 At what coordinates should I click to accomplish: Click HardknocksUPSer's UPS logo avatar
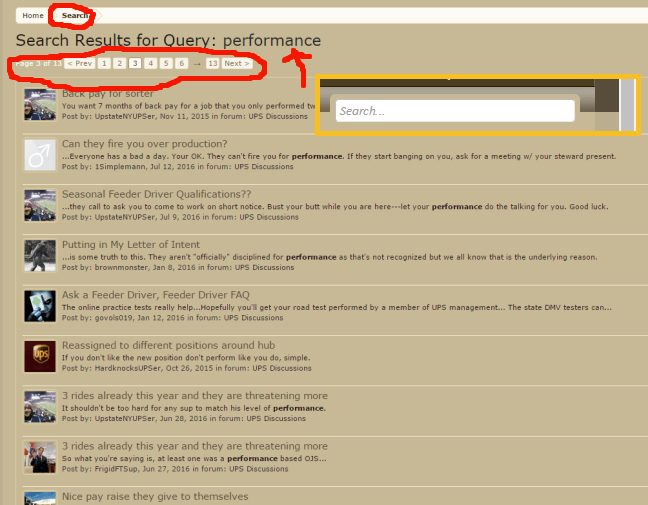[x=40, y=357]
